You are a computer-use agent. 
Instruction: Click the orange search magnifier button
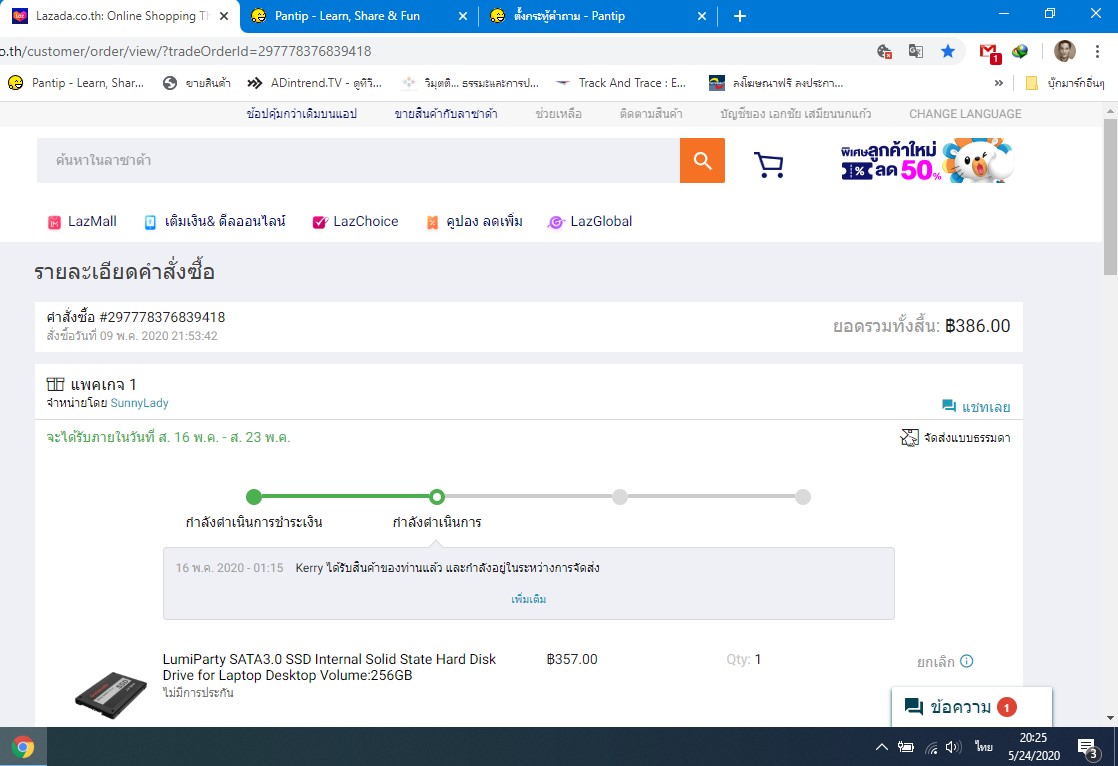click(x=702, y=160)
